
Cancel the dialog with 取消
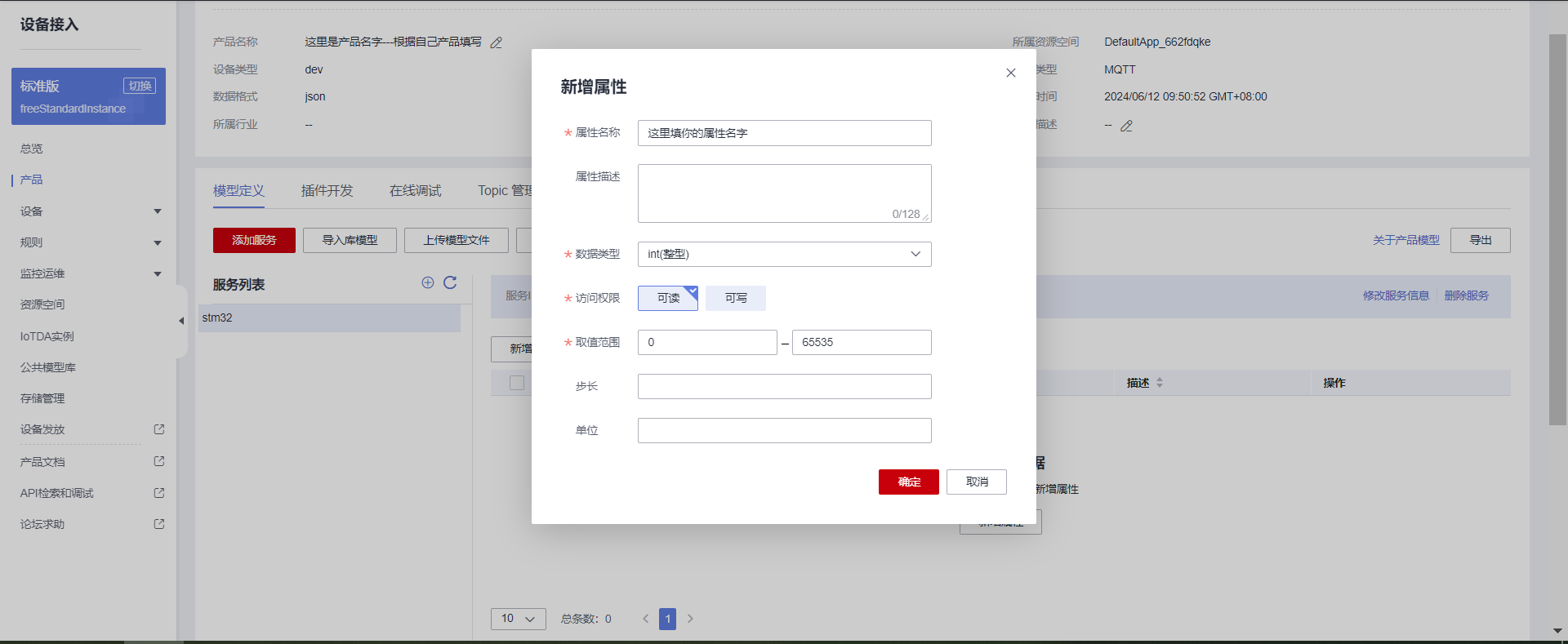pos(977,482)
